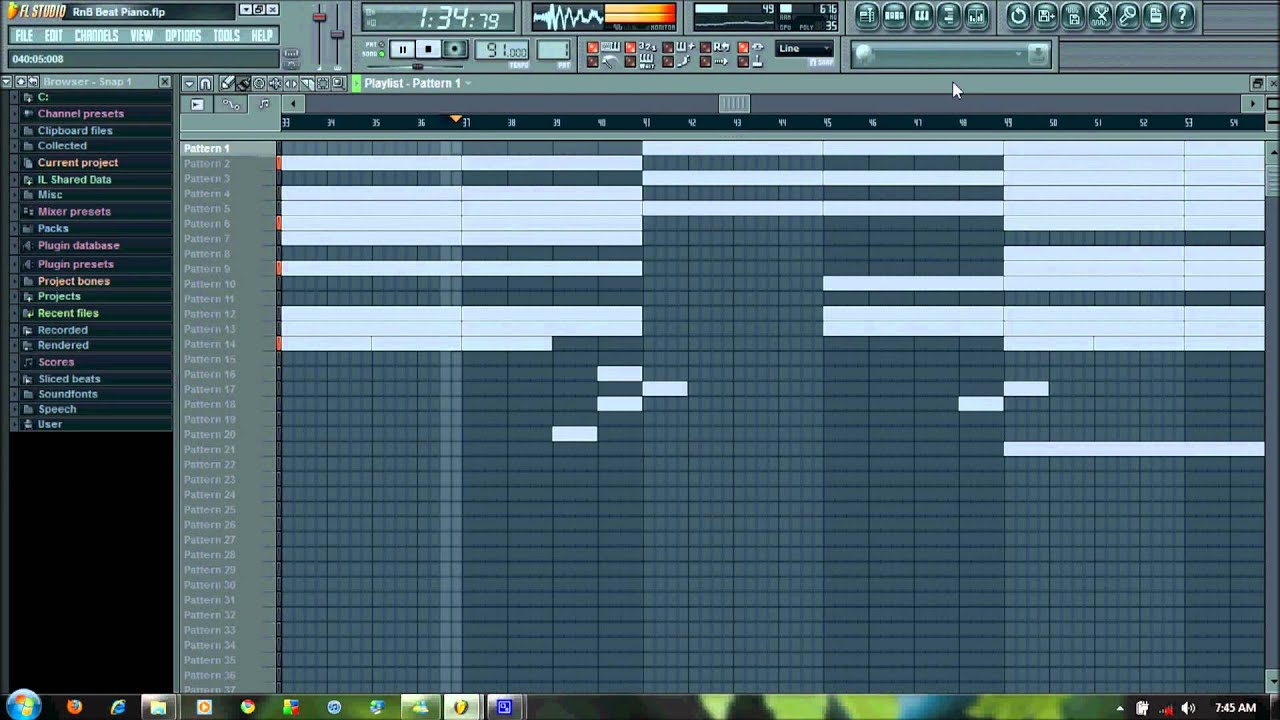Click the Record button in transport
Viewport: 1280px width, 720px height.
[x=454, y=49]
